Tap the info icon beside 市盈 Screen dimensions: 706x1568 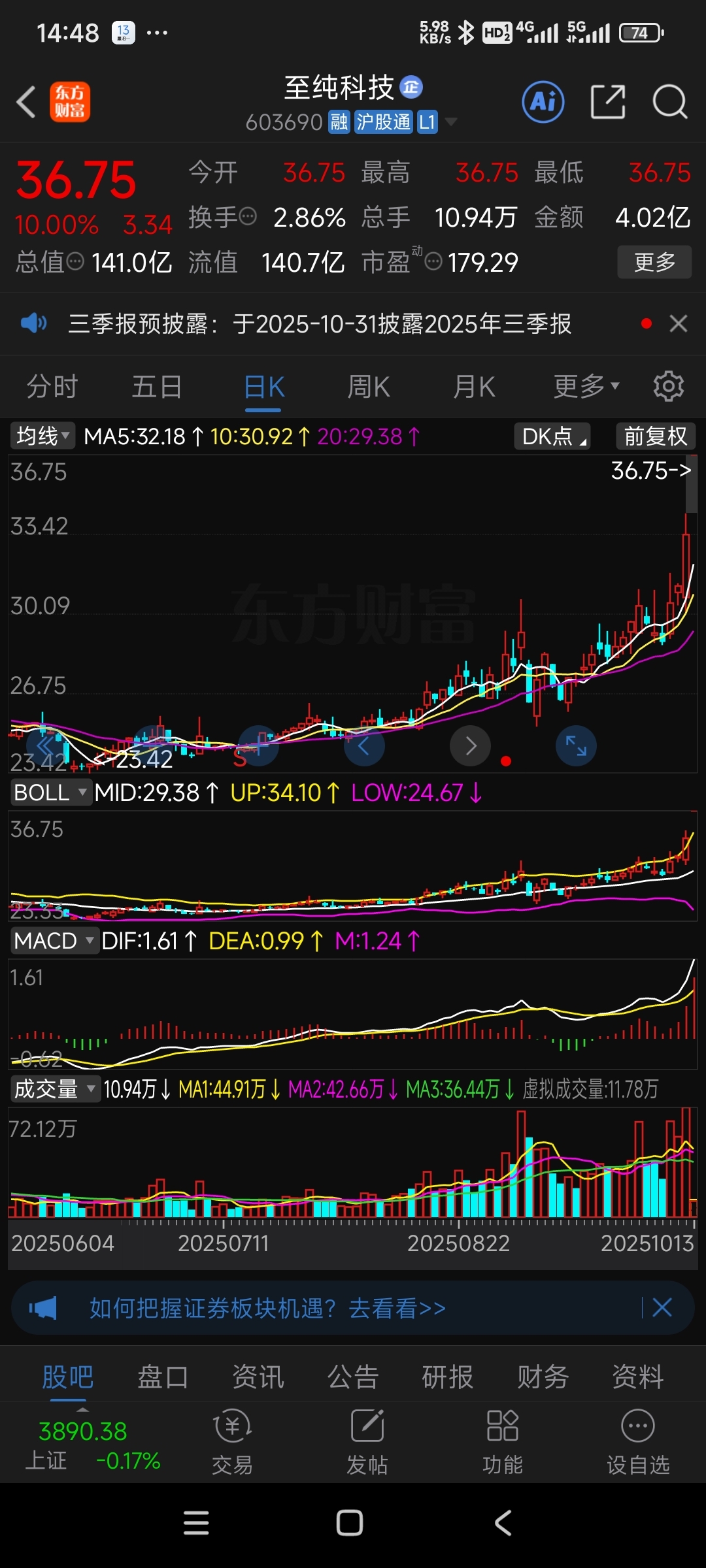point(433,261)
